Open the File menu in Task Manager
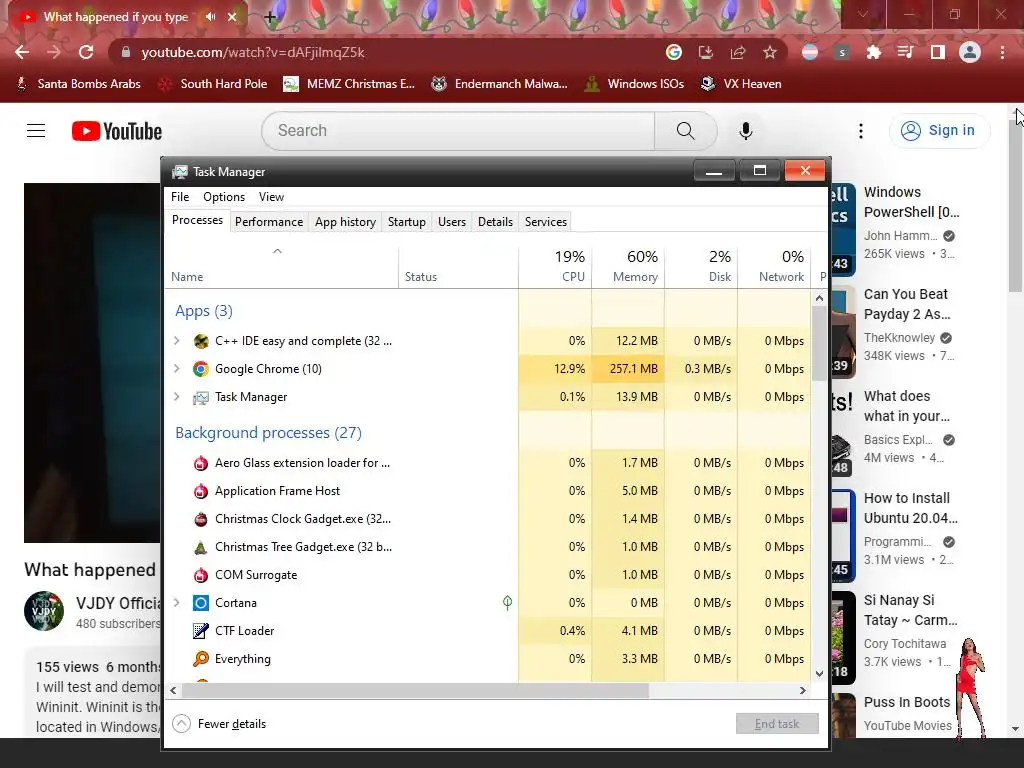The height and width of the screenshot is (768, 1024). coord(180,197)
